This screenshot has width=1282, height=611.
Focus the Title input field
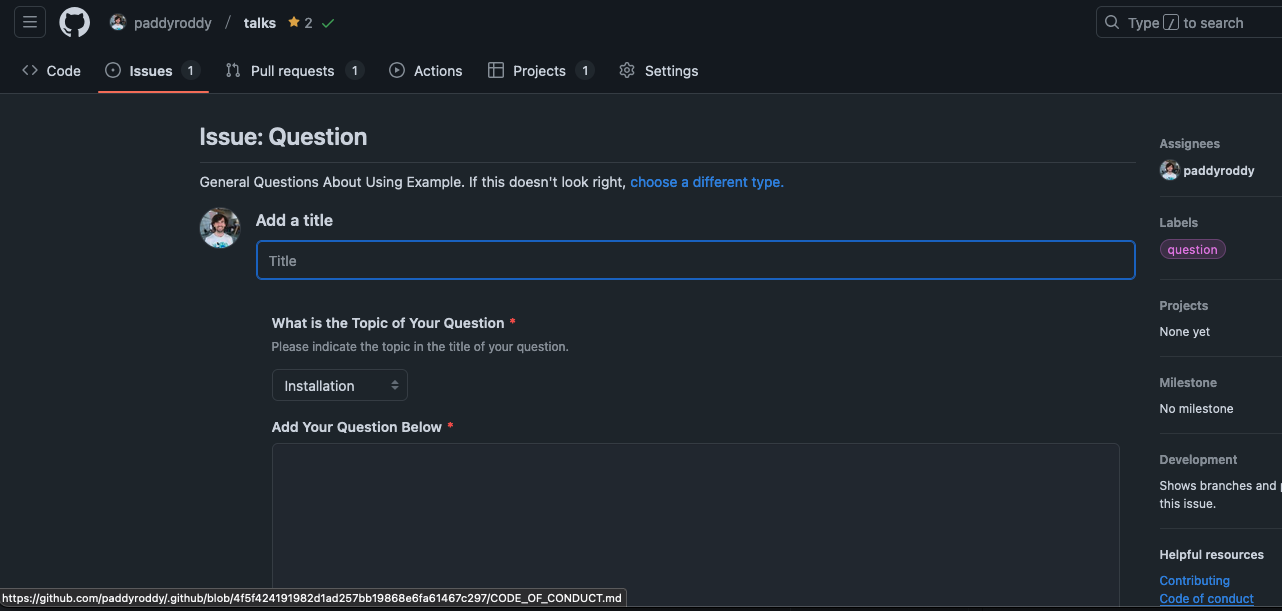[x=695, y=261]
